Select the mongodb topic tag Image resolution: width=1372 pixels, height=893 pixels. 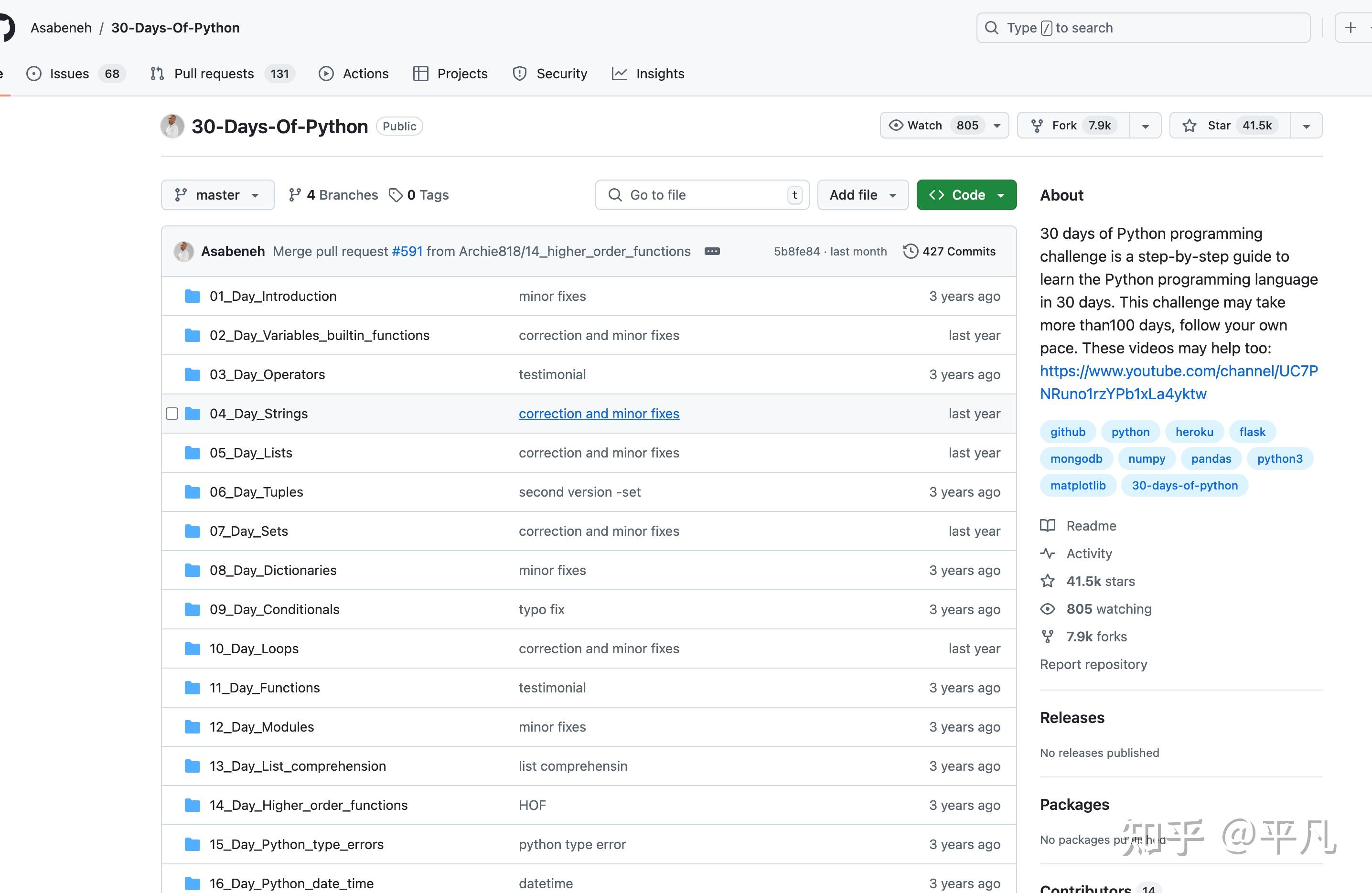click(1076, 458)
